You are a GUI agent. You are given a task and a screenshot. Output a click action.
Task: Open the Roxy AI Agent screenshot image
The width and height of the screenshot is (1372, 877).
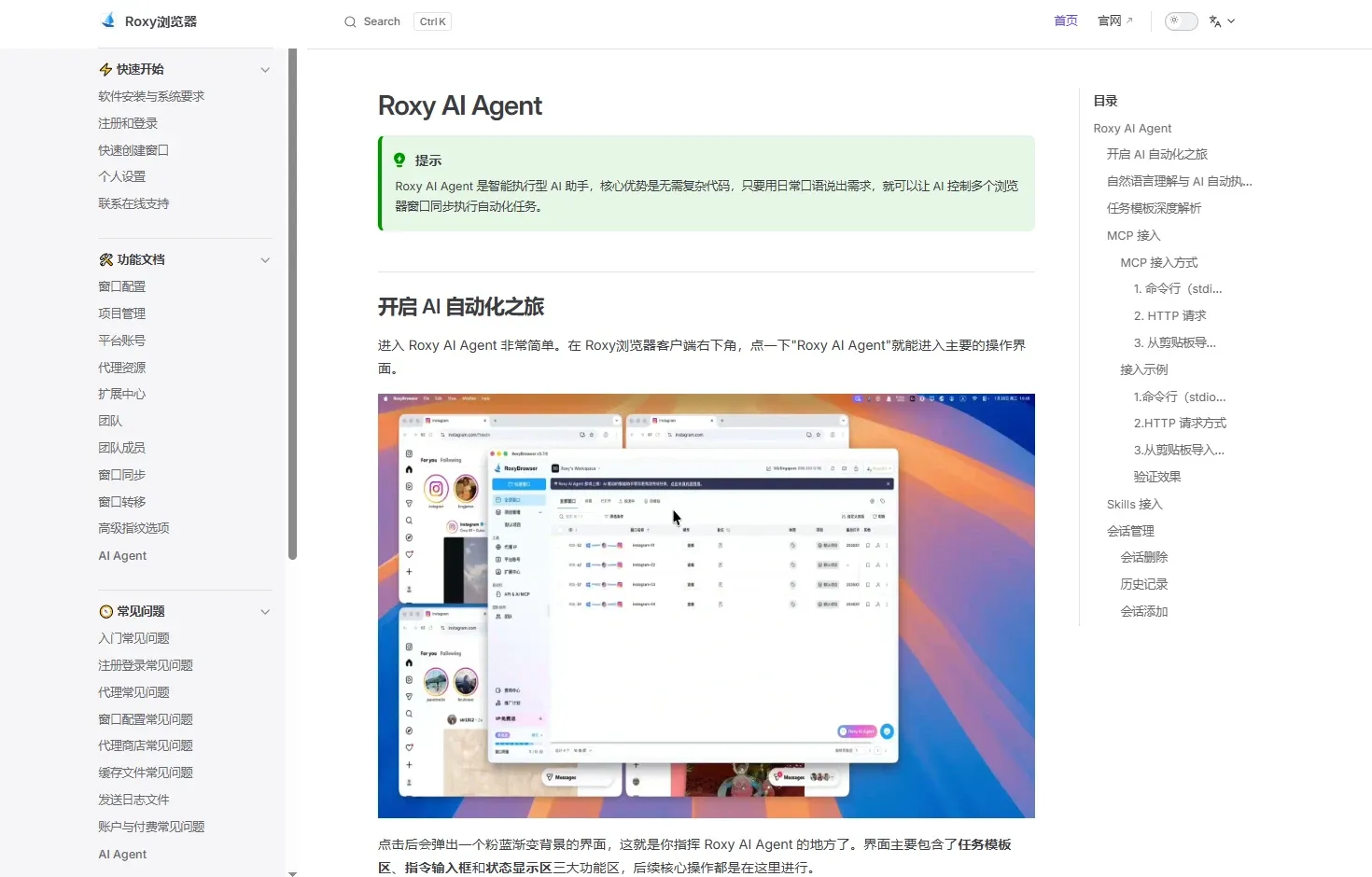click(706, 606)
